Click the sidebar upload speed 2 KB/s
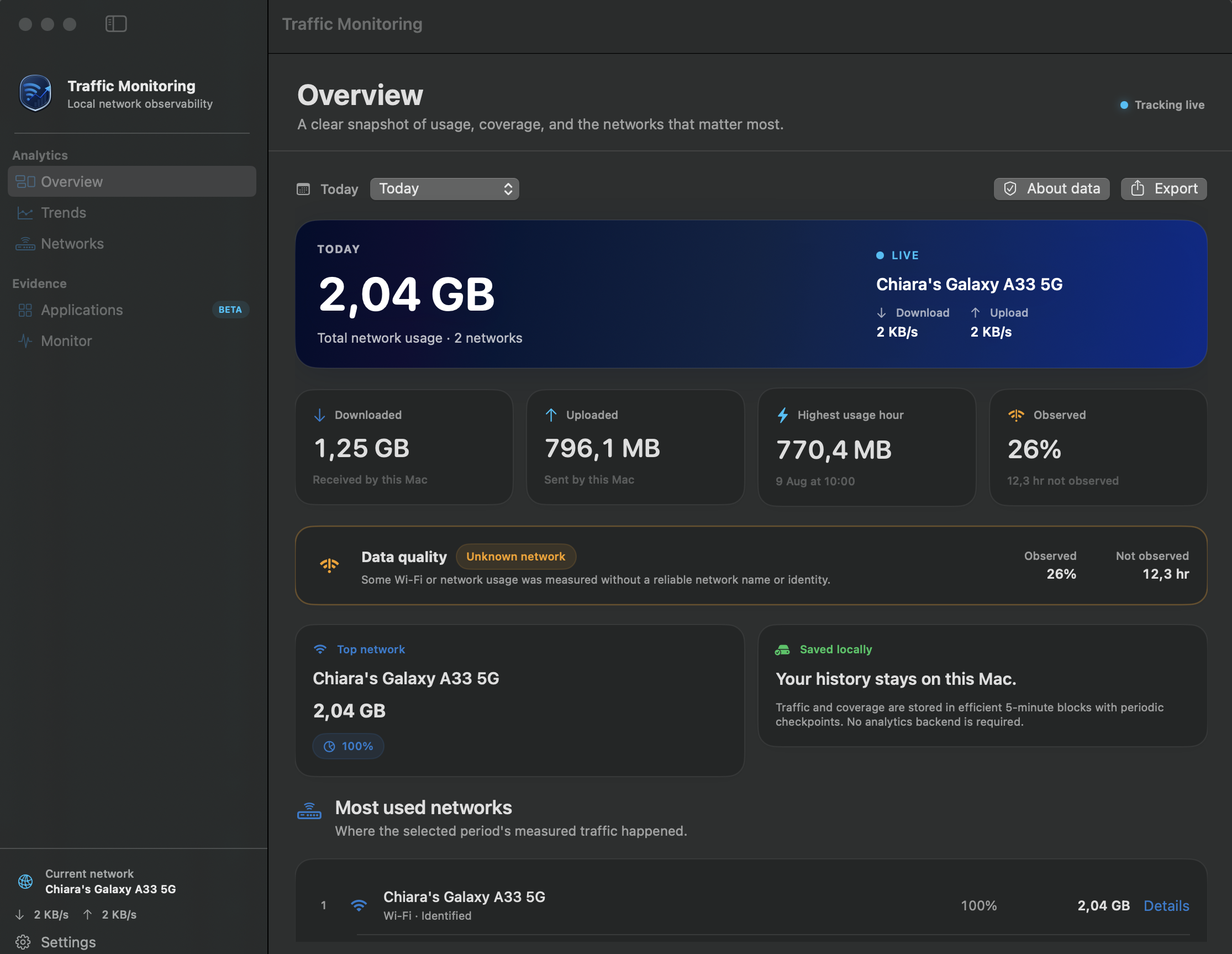The height and width of the screenshot is (954, 1232). coord(119,915)
